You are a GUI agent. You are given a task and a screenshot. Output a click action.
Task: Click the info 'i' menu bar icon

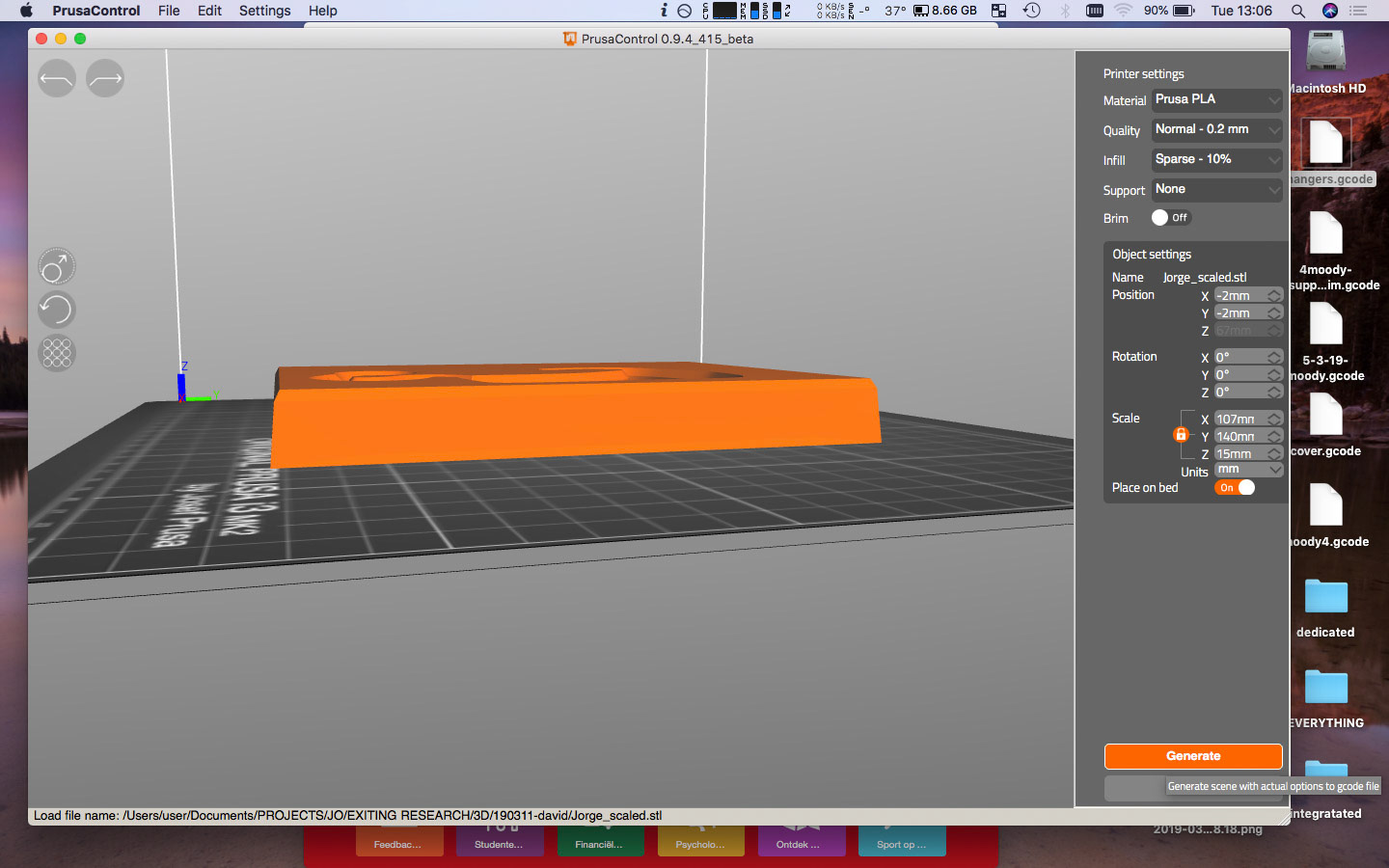[x=664, y=11]
